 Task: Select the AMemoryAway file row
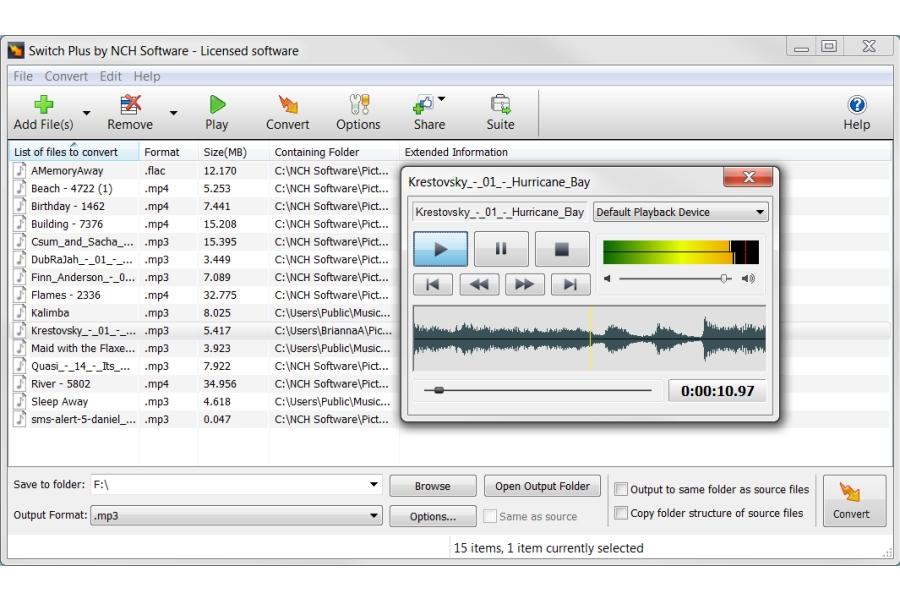(67, 171)
